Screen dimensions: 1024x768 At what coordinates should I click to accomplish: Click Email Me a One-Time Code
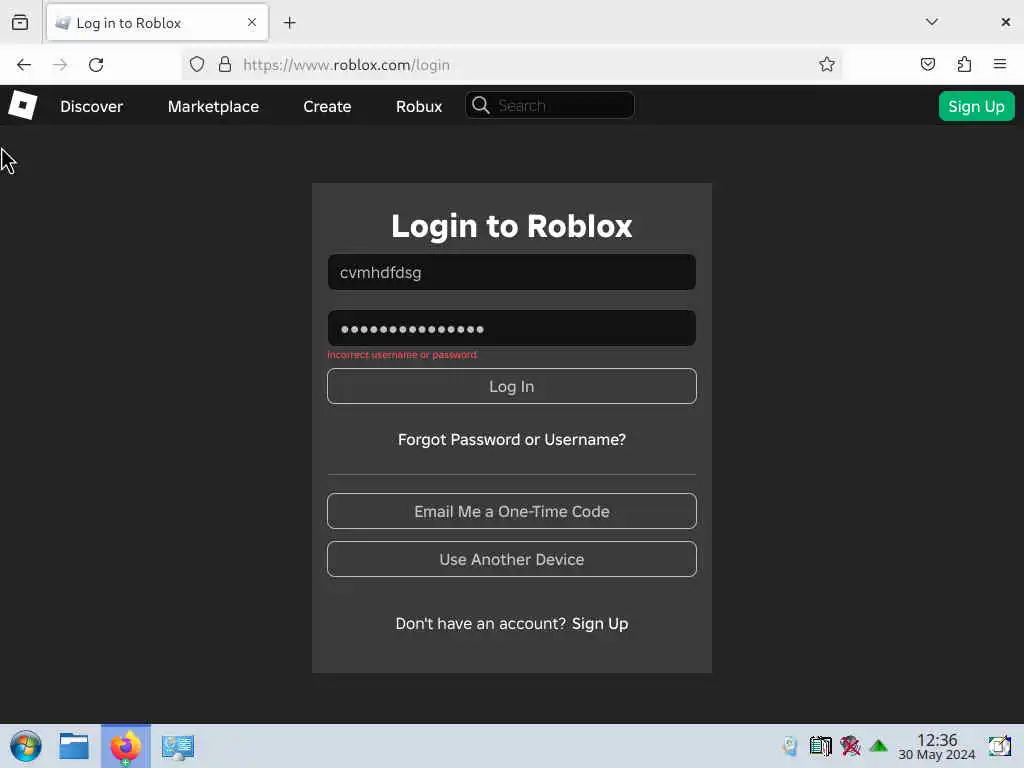[x=512, y=511]
